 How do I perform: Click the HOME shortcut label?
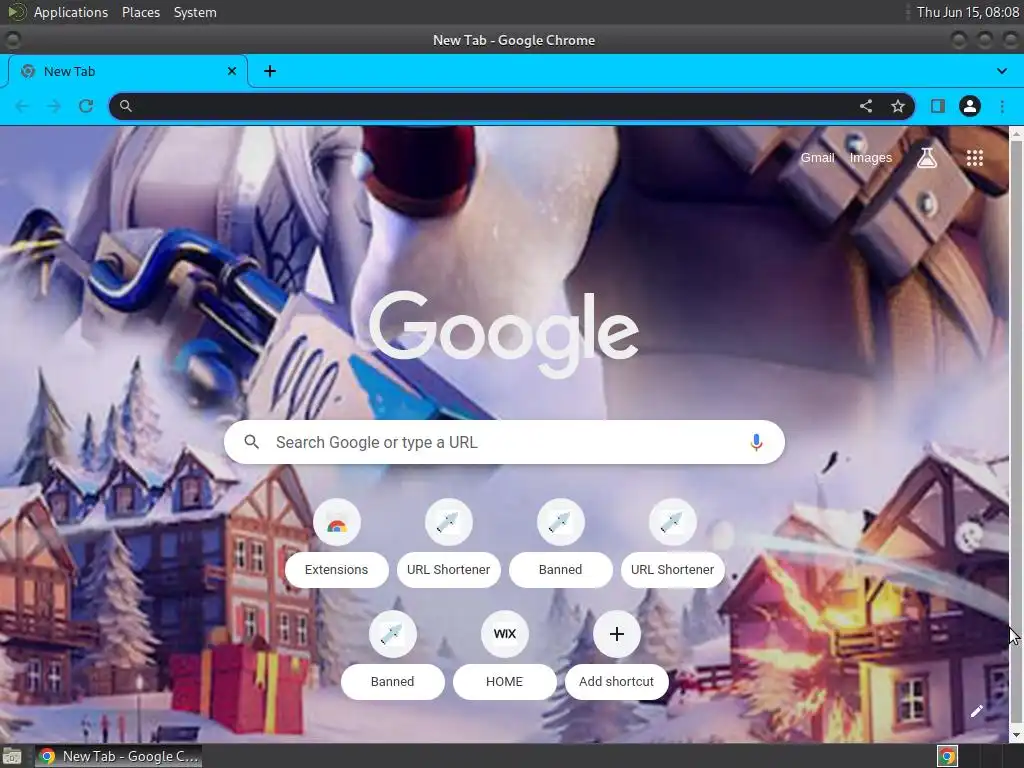coord(505,681)
